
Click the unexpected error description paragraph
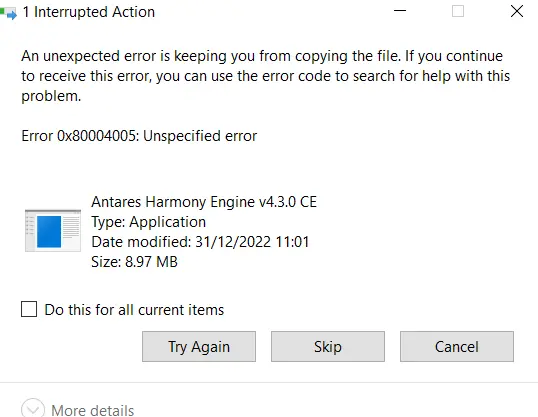pyautogui.click(x=266, y=76)
